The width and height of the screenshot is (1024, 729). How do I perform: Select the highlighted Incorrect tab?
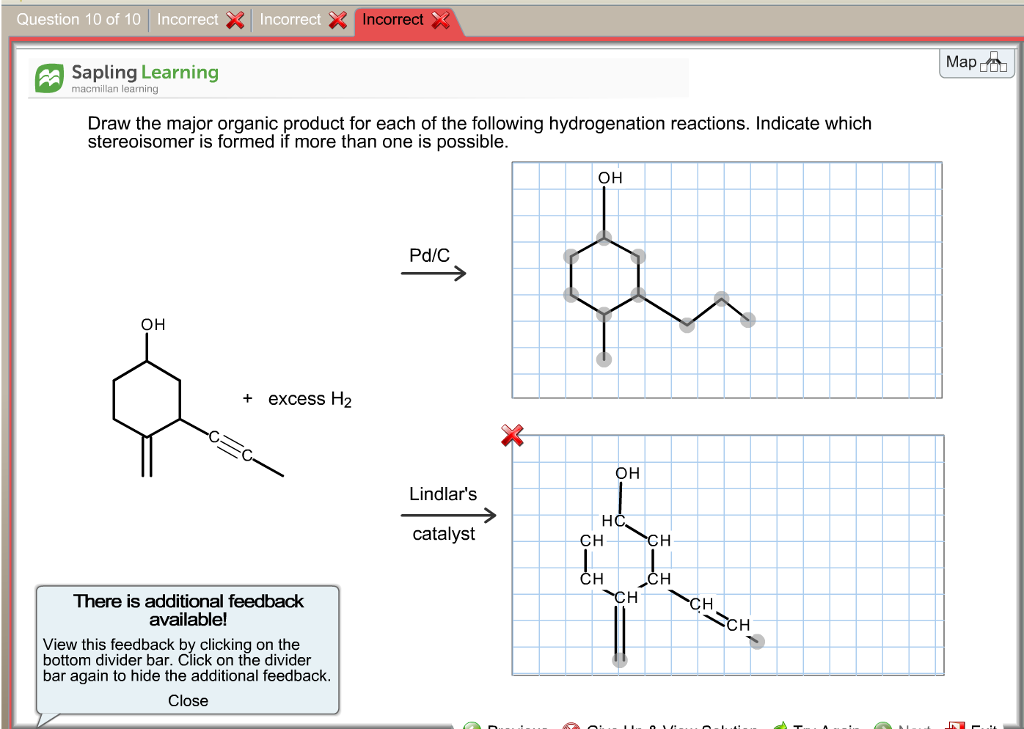[398, 18]
